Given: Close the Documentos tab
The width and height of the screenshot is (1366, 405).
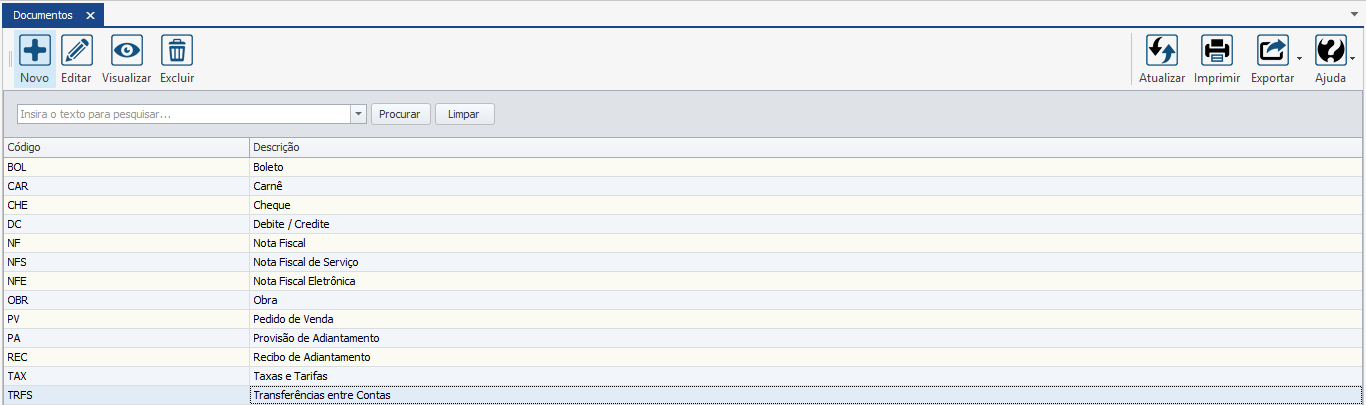Looking at the screenshot, I should [90, 16].
